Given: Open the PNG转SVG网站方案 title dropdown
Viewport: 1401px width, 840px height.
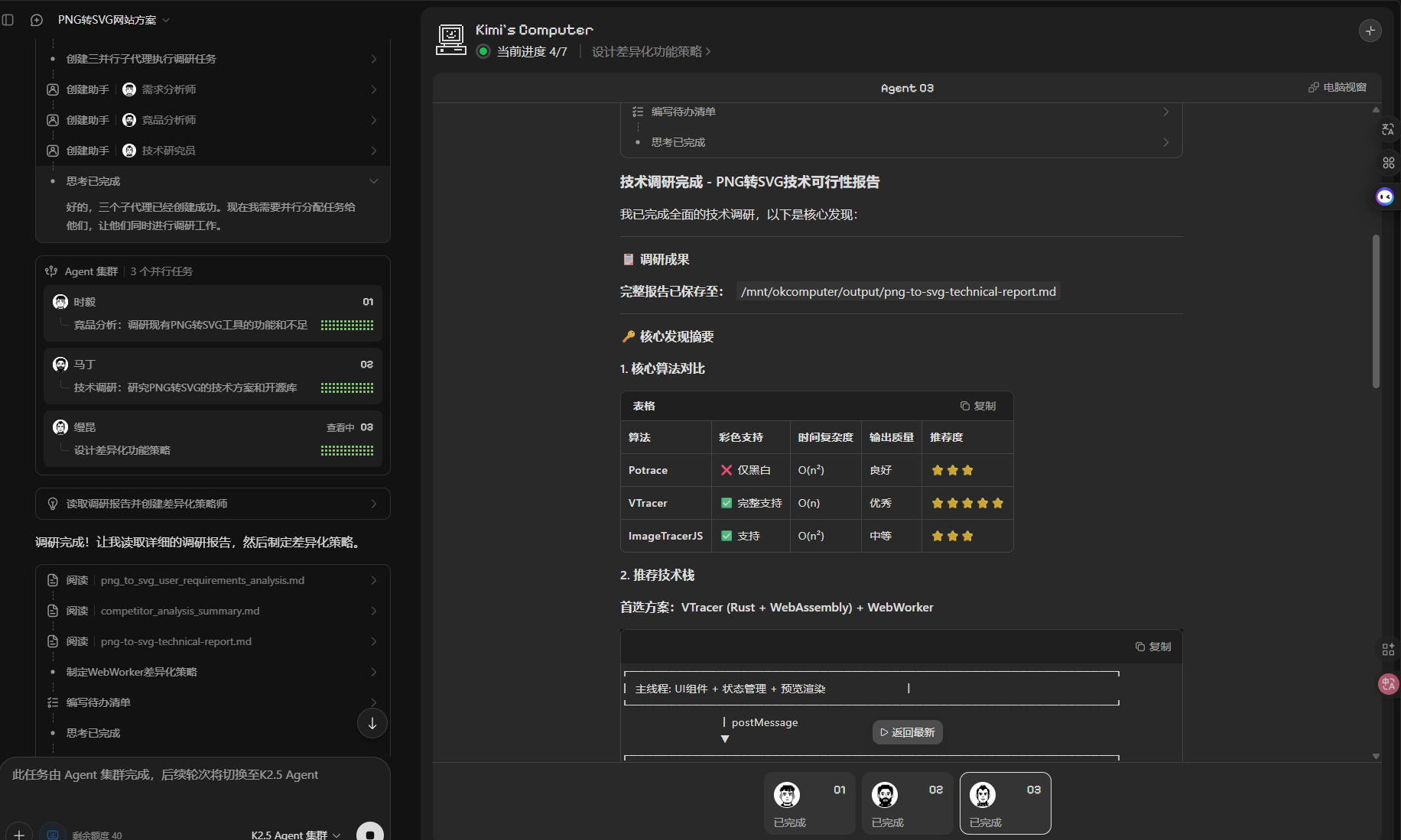Looking at the screenshot, I should click(x=114, y=20).
